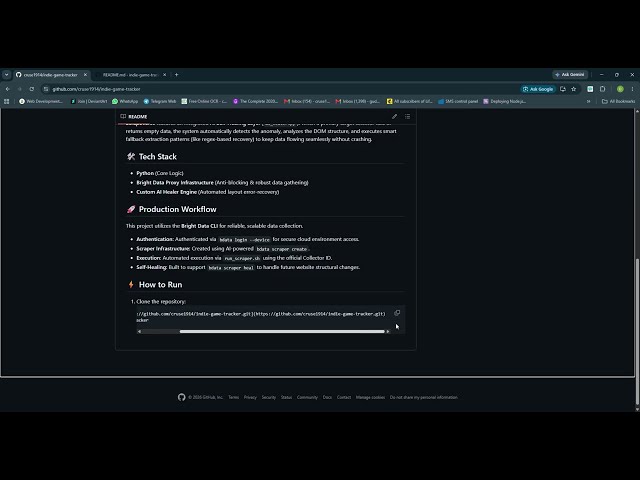640x480 pixels.
Task: Open the Chrome profile avatar
Action: click(x=620, y=89)
